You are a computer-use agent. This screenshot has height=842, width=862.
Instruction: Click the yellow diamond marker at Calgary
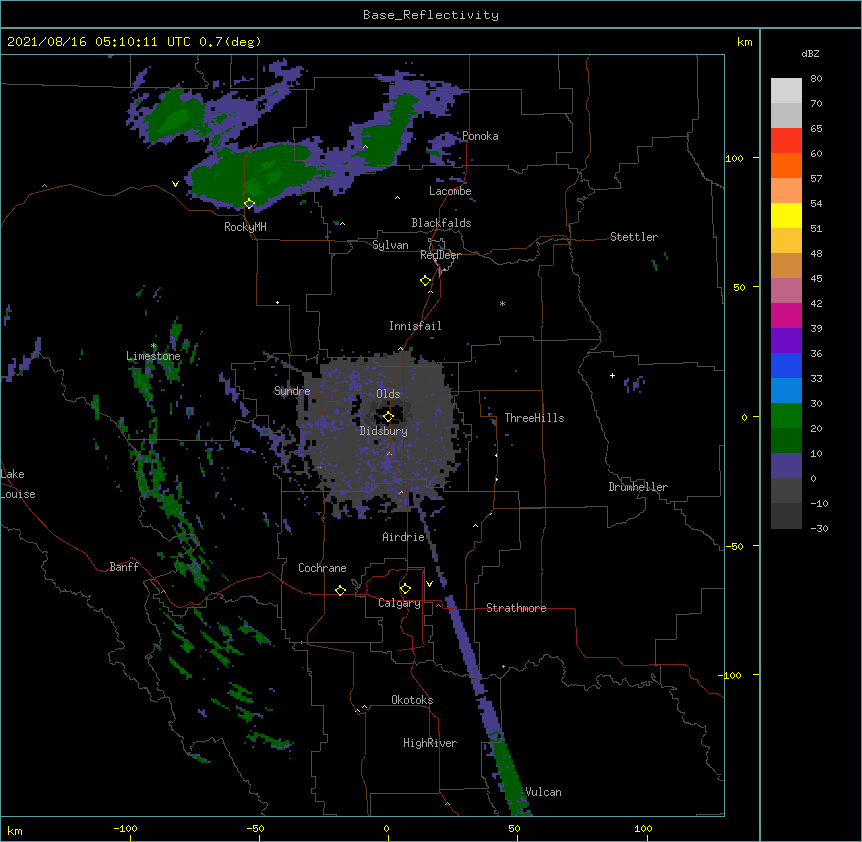(405, 589)
